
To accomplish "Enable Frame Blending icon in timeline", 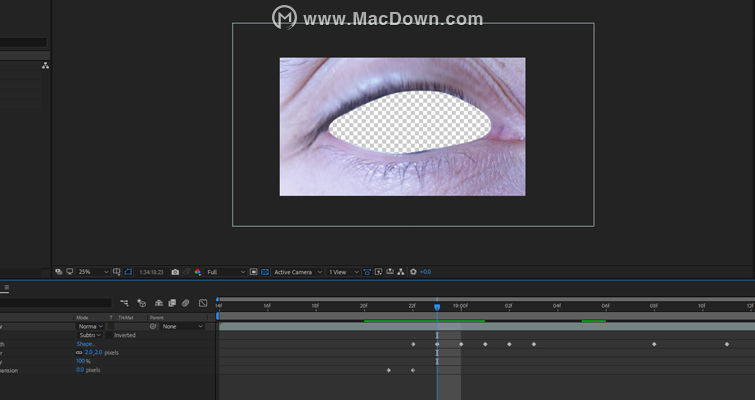I will click(x=172, y=303).
